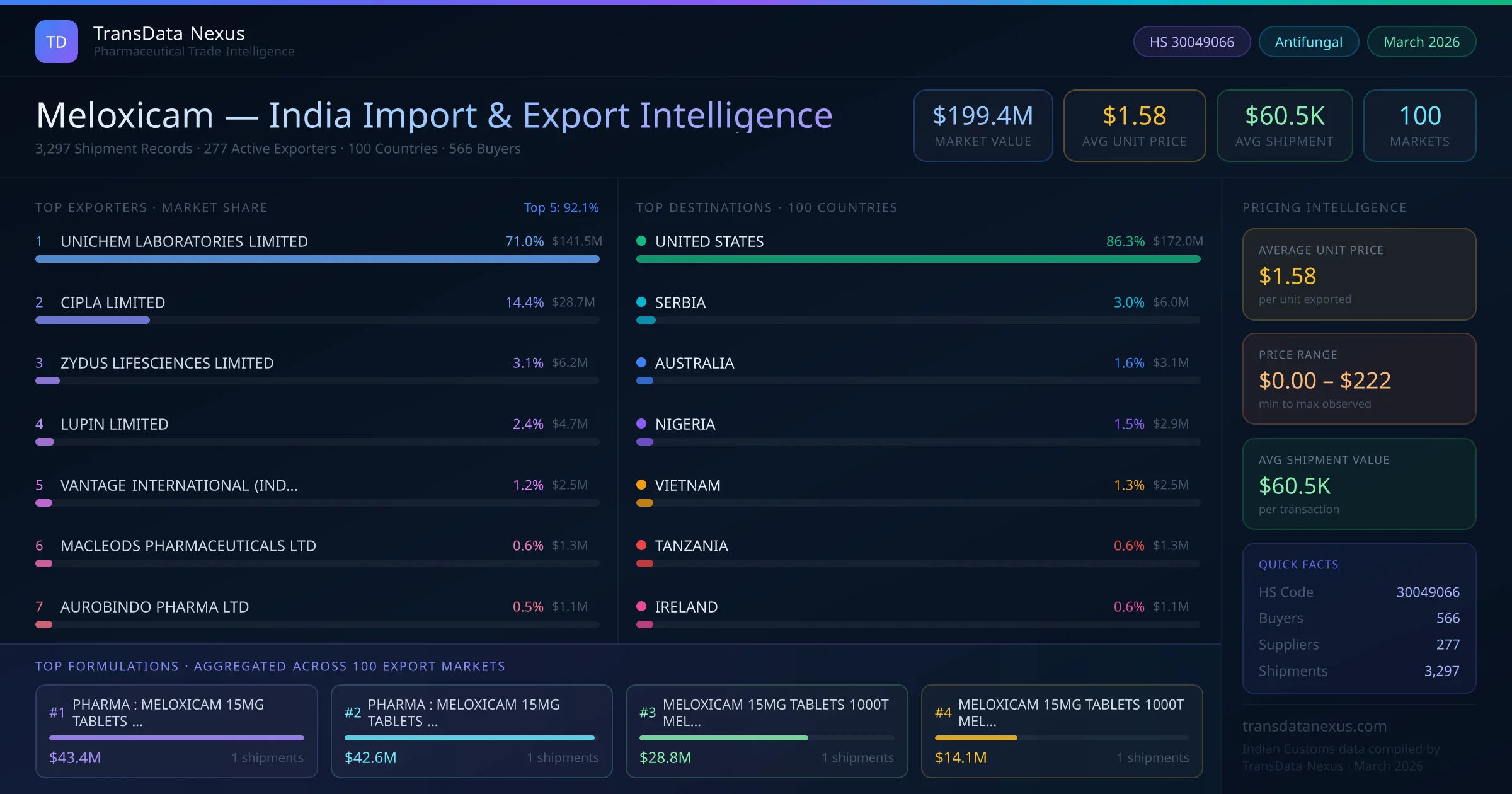The image size is (1512, 794).
Task: Open the #1 Meloxicam 15MG formulation card
Action: point(176,730)
